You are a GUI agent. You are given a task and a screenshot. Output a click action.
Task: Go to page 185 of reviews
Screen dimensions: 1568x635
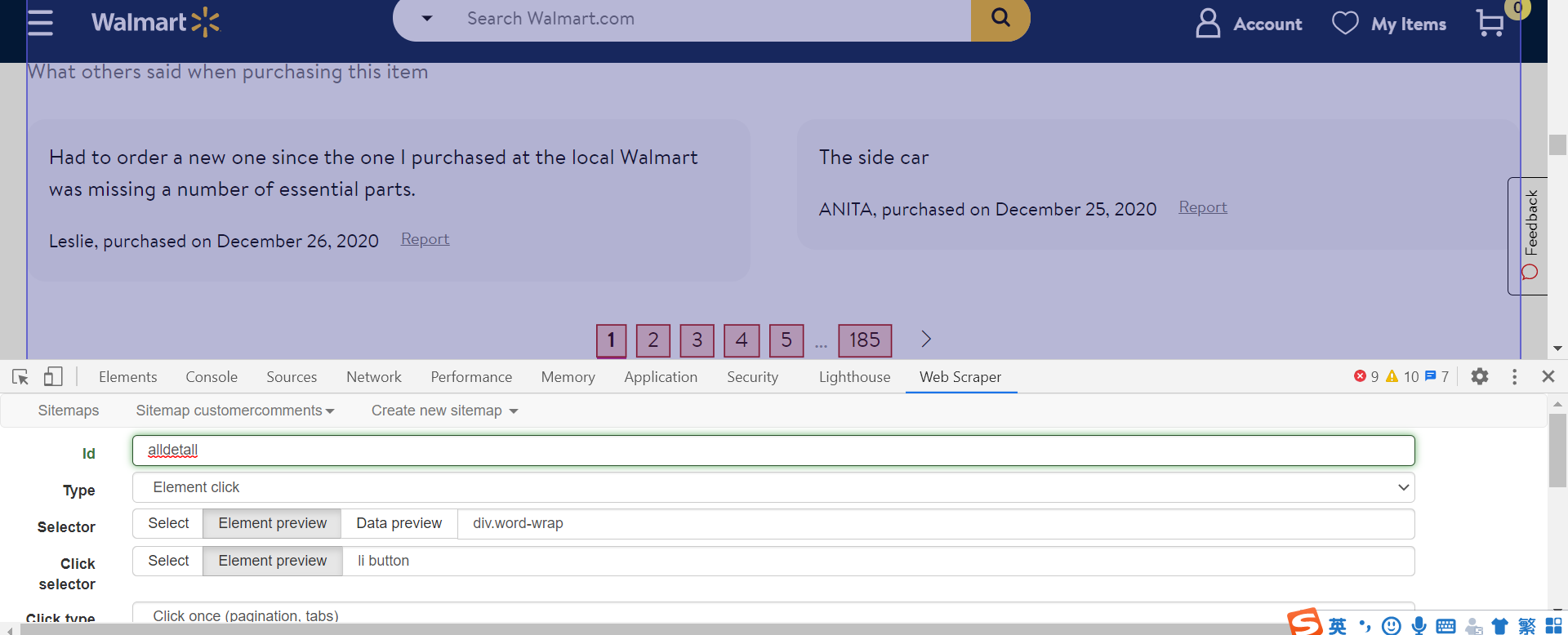pos(864,340)
